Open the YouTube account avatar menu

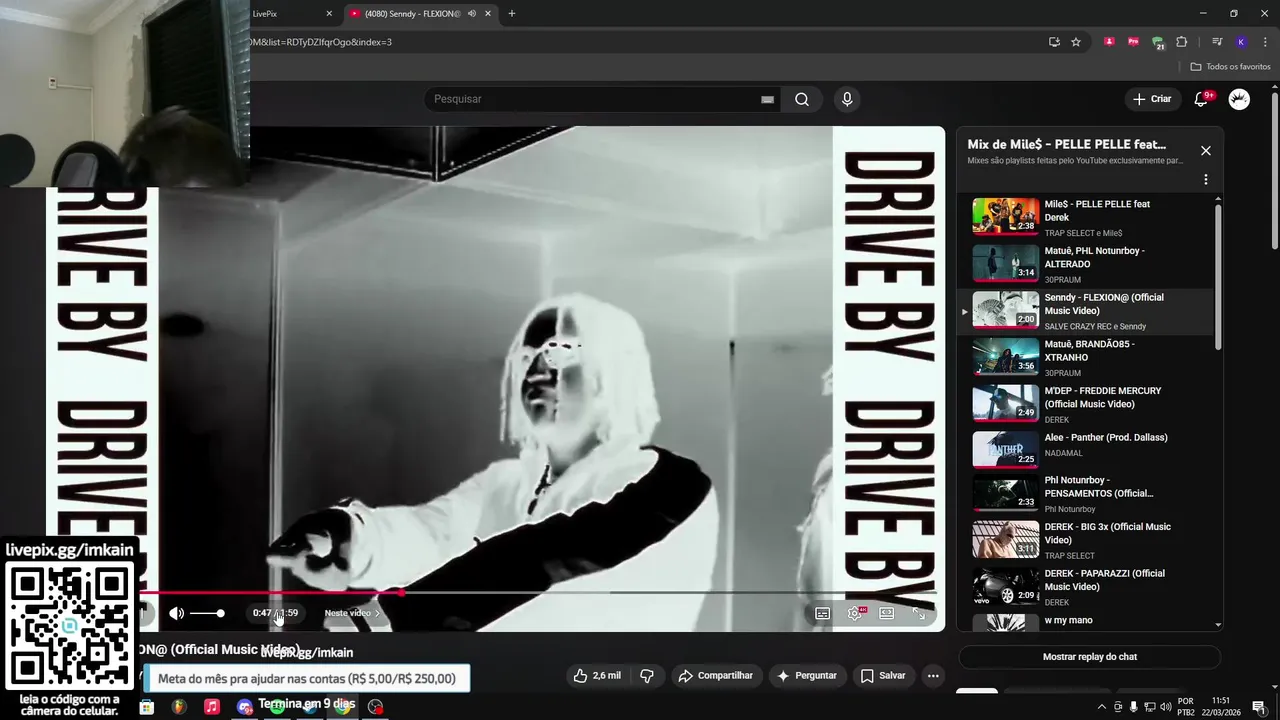pyautogui.click(x=1239, y=99)
